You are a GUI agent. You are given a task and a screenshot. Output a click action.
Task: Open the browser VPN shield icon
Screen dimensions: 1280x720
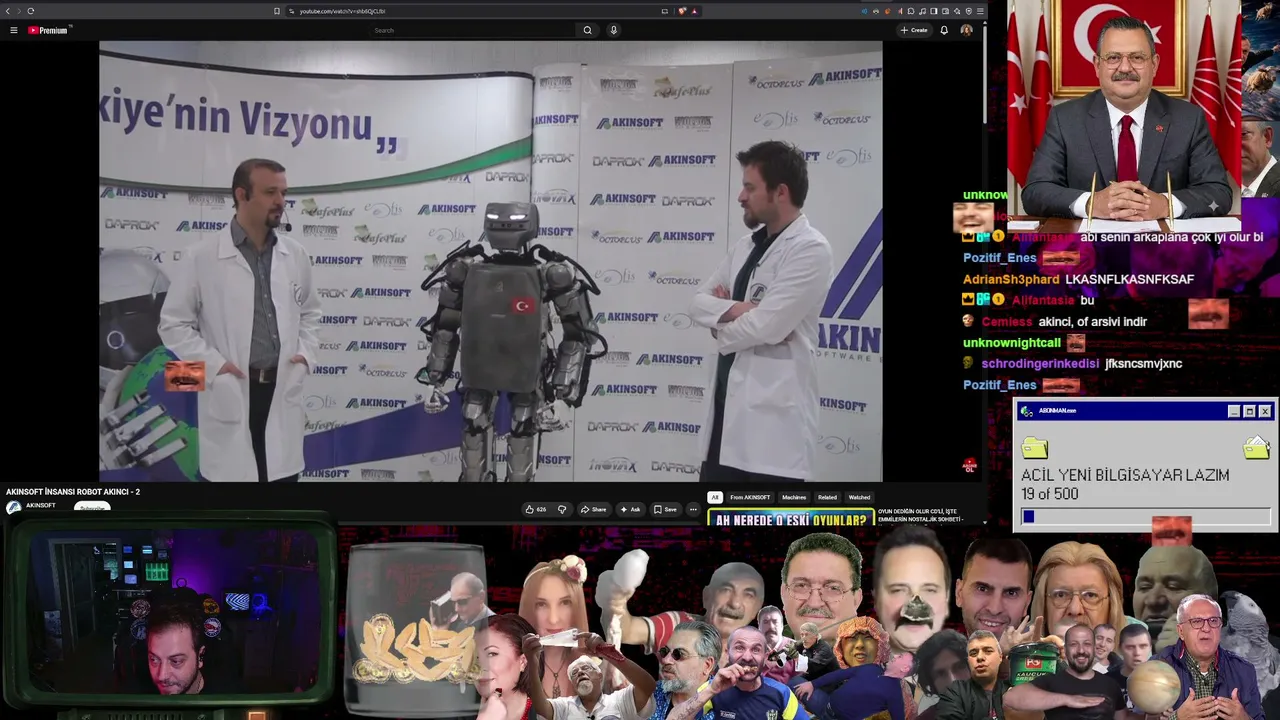tap(968, 11)
